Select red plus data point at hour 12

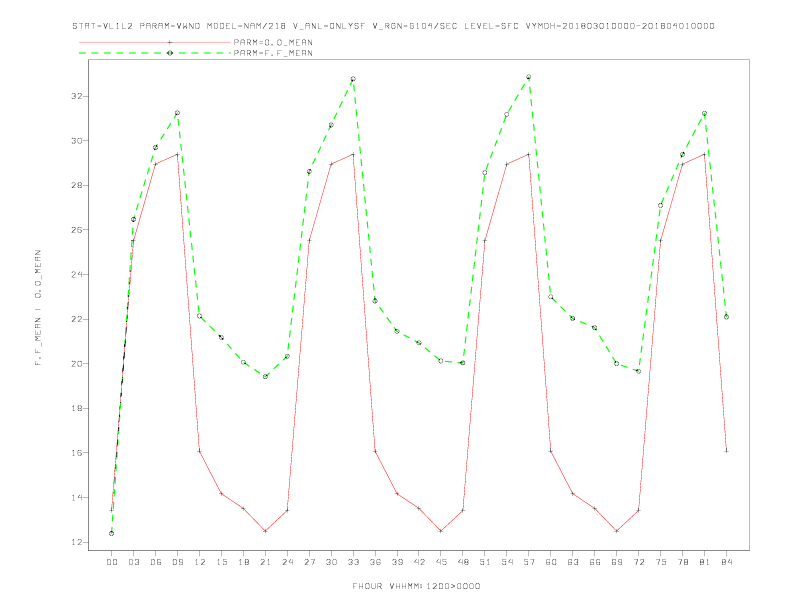point(200,451)
